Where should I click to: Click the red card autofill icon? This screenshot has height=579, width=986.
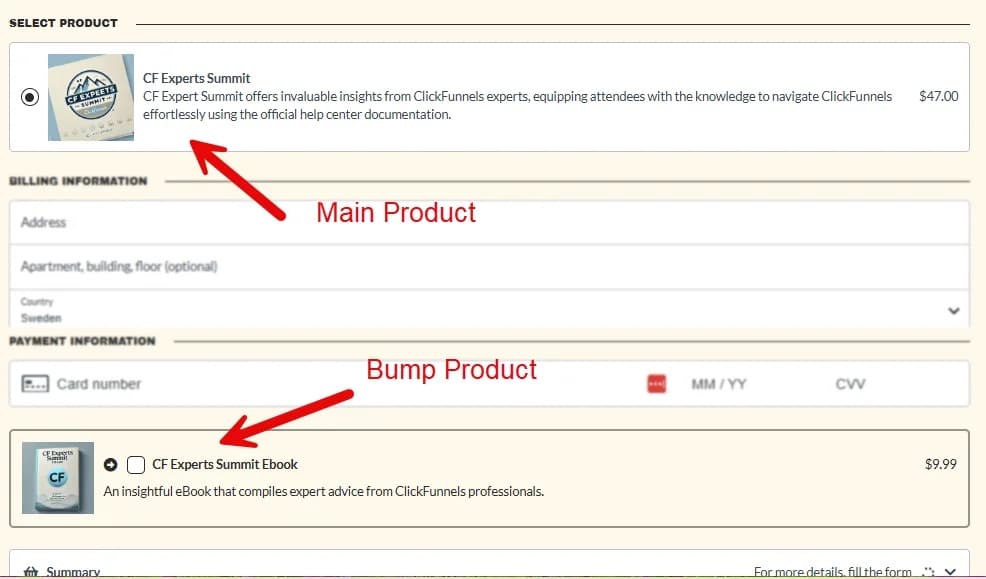click(656, 383)
